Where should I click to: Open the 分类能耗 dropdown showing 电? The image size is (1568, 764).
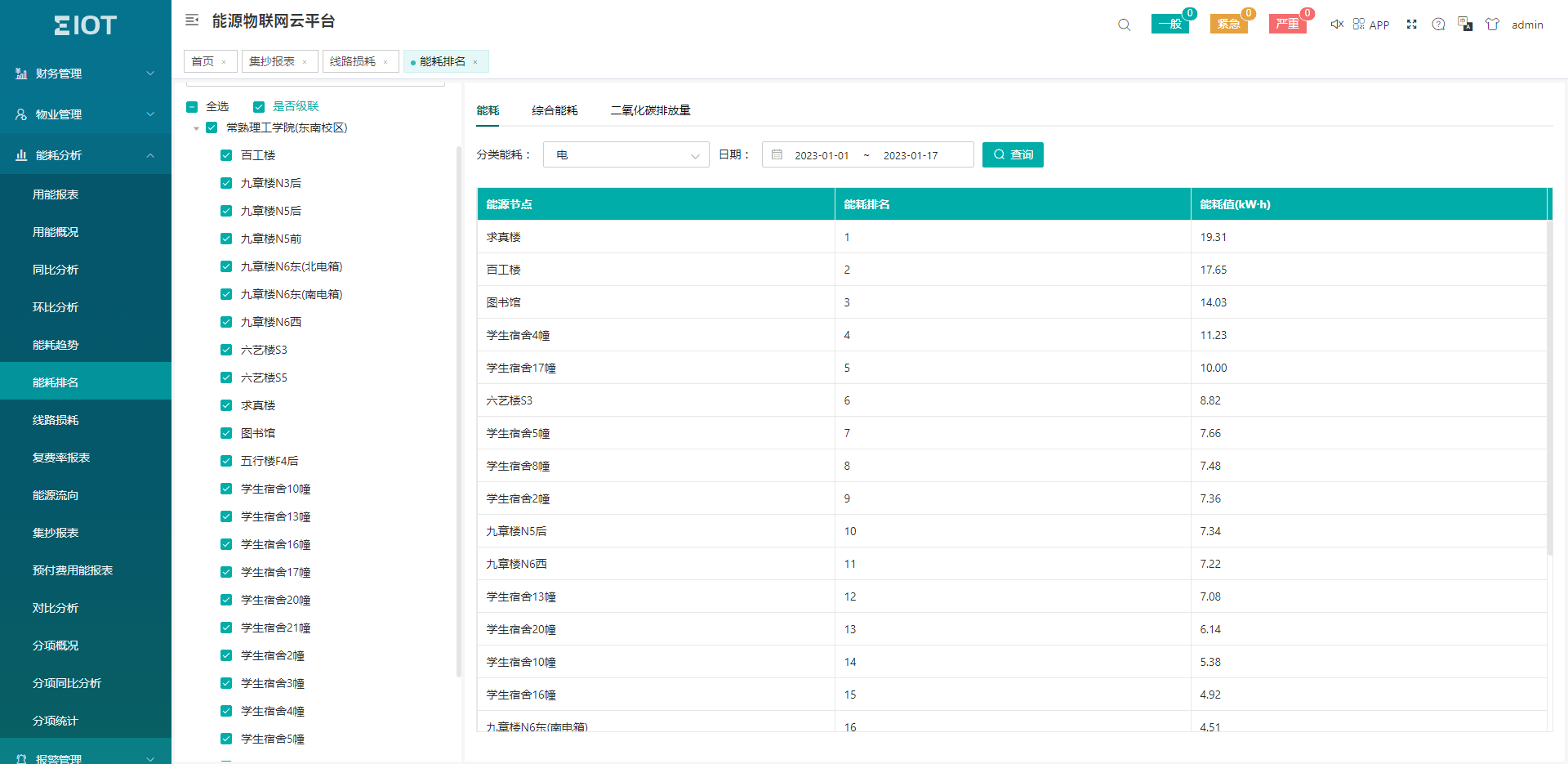coord(626,154)
